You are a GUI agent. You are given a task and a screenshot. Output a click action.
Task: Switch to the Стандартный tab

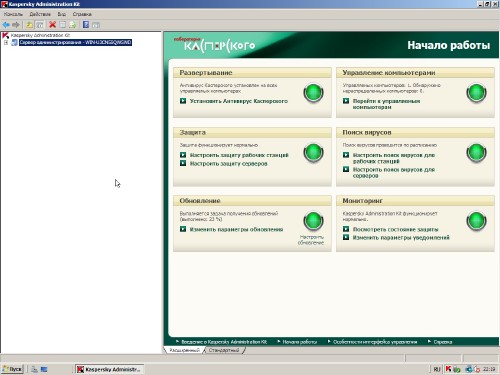click(x=224, y=350)
